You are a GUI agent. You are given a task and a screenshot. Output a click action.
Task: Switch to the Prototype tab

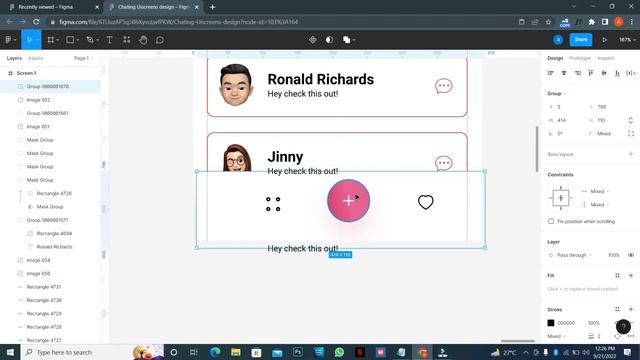pyautogui.click(x=580, y=58)
